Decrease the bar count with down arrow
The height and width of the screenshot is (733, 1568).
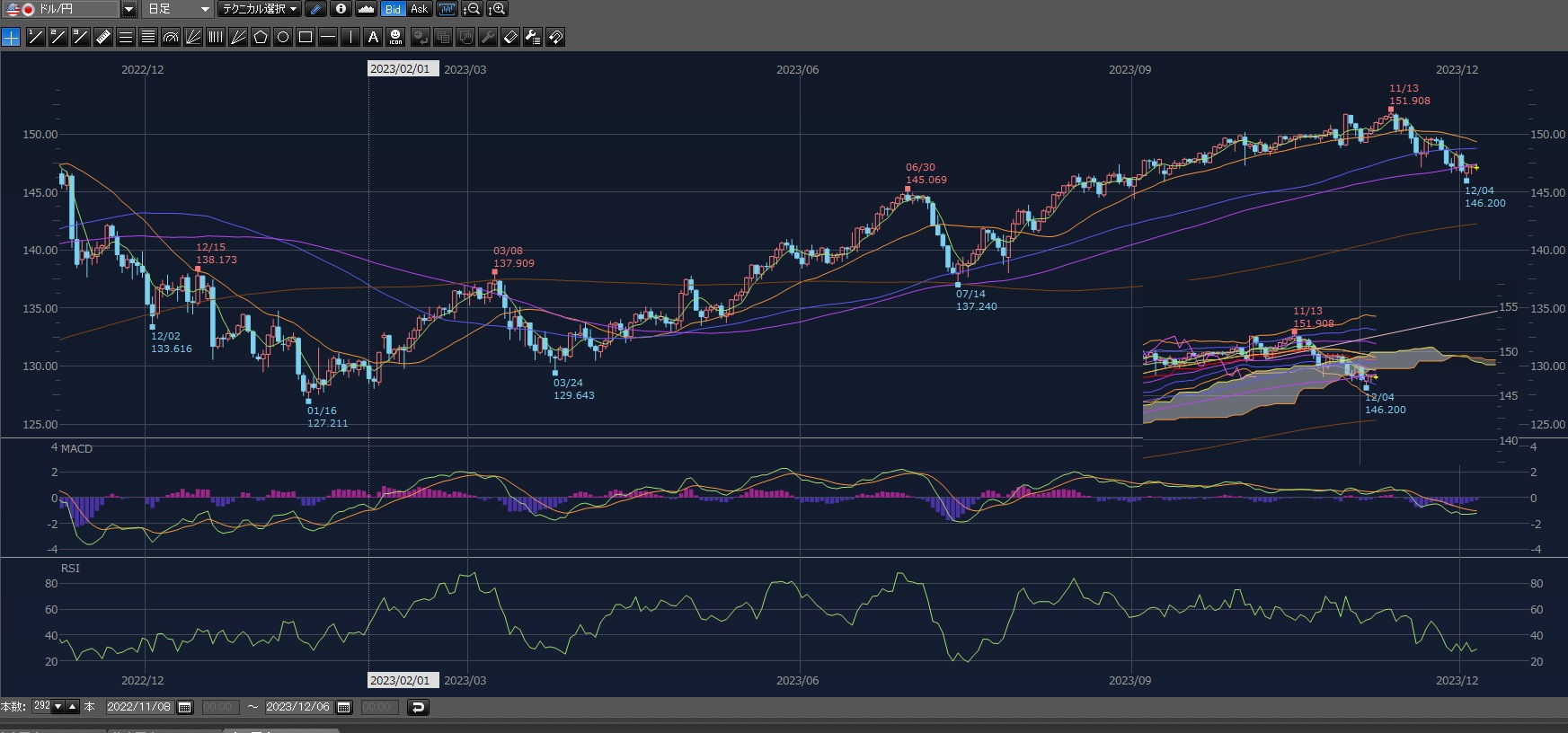pos(58,707)
